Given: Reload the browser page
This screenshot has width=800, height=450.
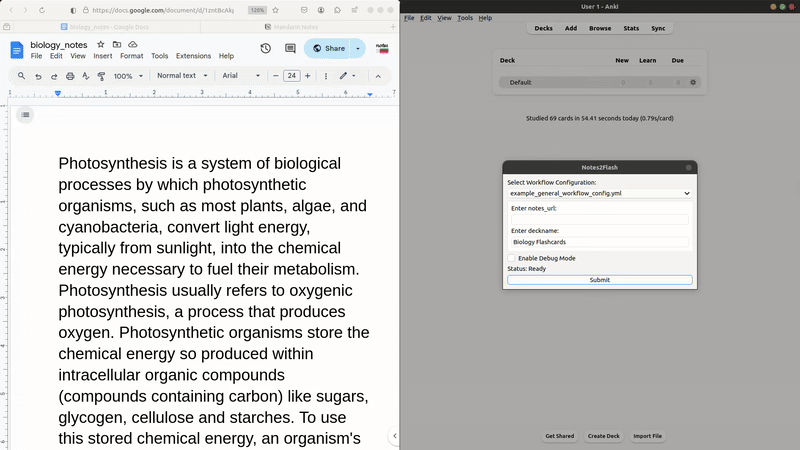Looking at the screenshot, I should (42, 10).
